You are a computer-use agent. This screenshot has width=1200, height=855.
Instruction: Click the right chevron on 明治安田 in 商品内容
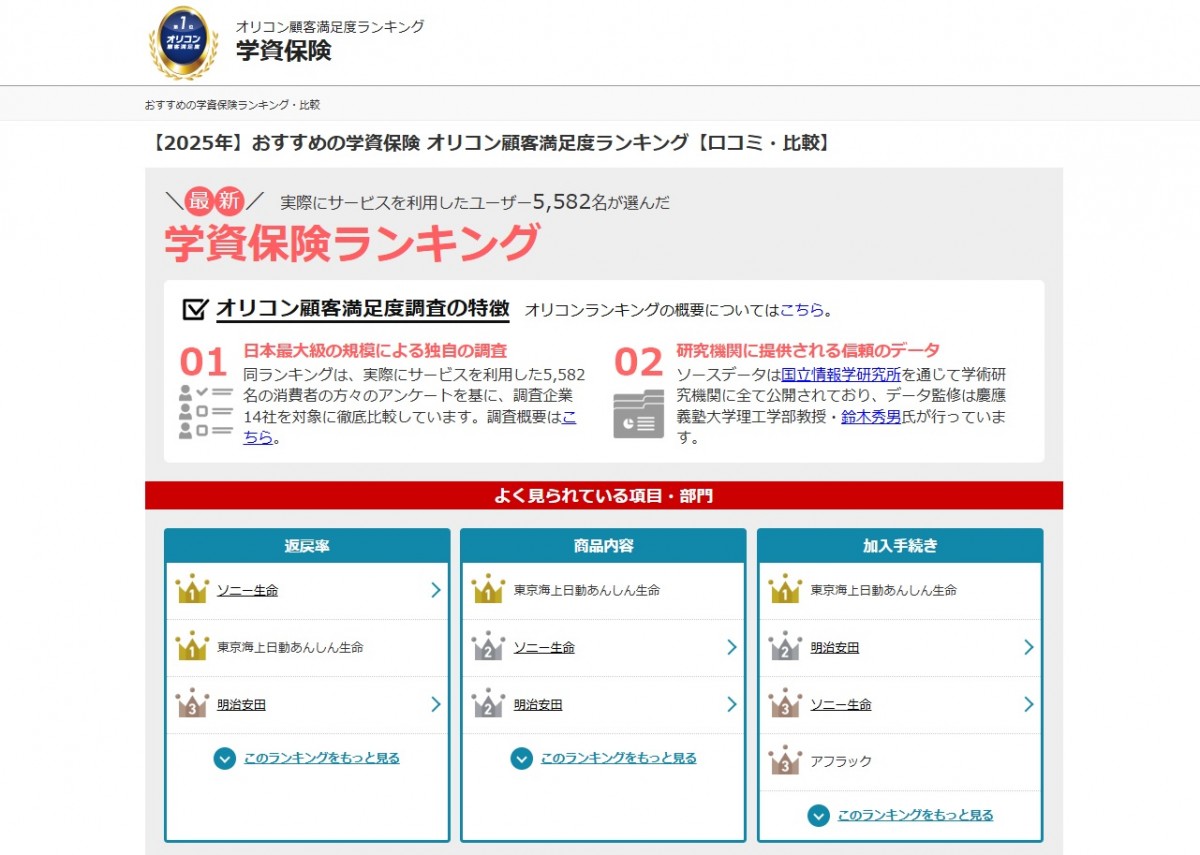(732, 704)
